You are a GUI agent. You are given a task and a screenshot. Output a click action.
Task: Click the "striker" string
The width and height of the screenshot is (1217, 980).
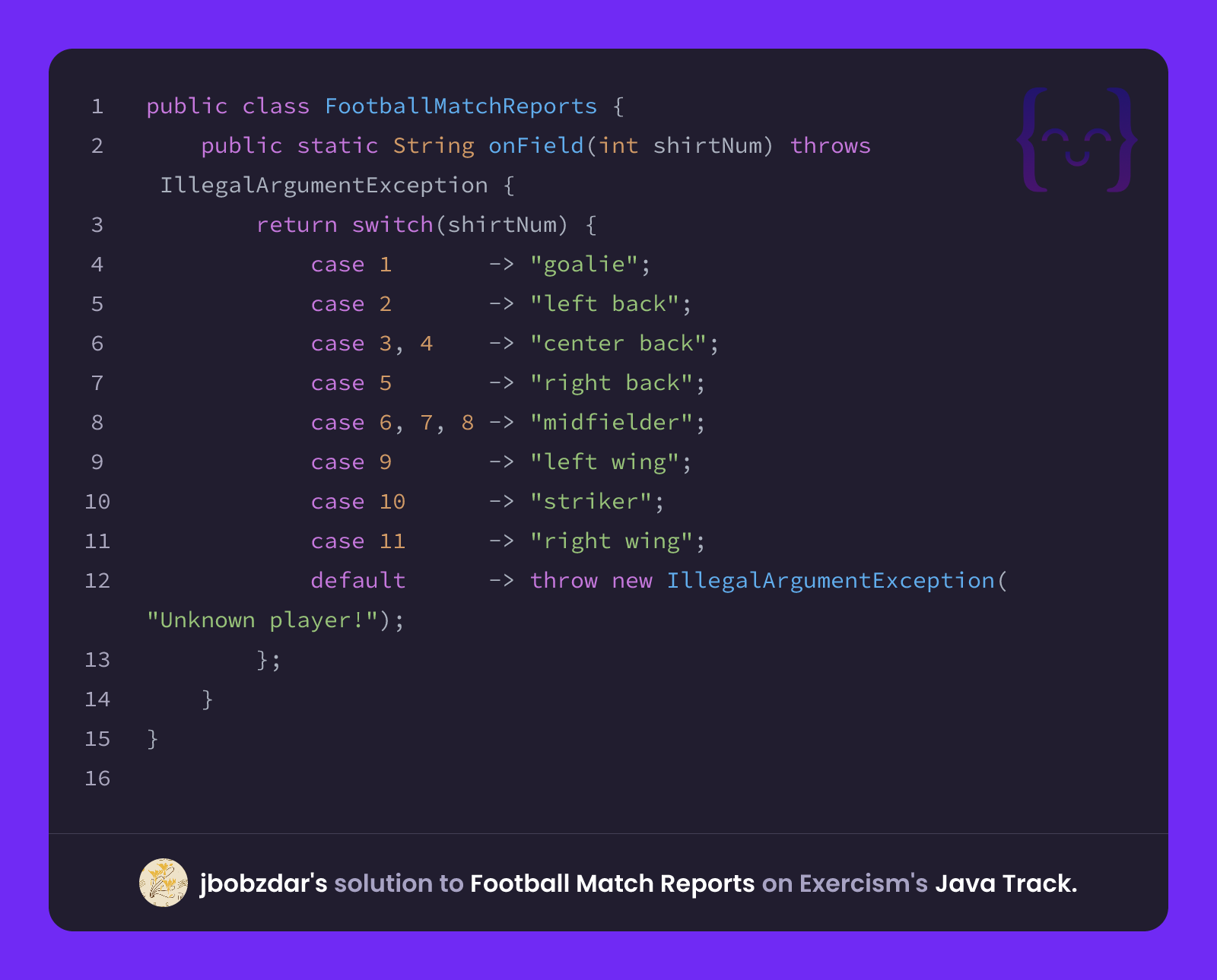point(590,502)
